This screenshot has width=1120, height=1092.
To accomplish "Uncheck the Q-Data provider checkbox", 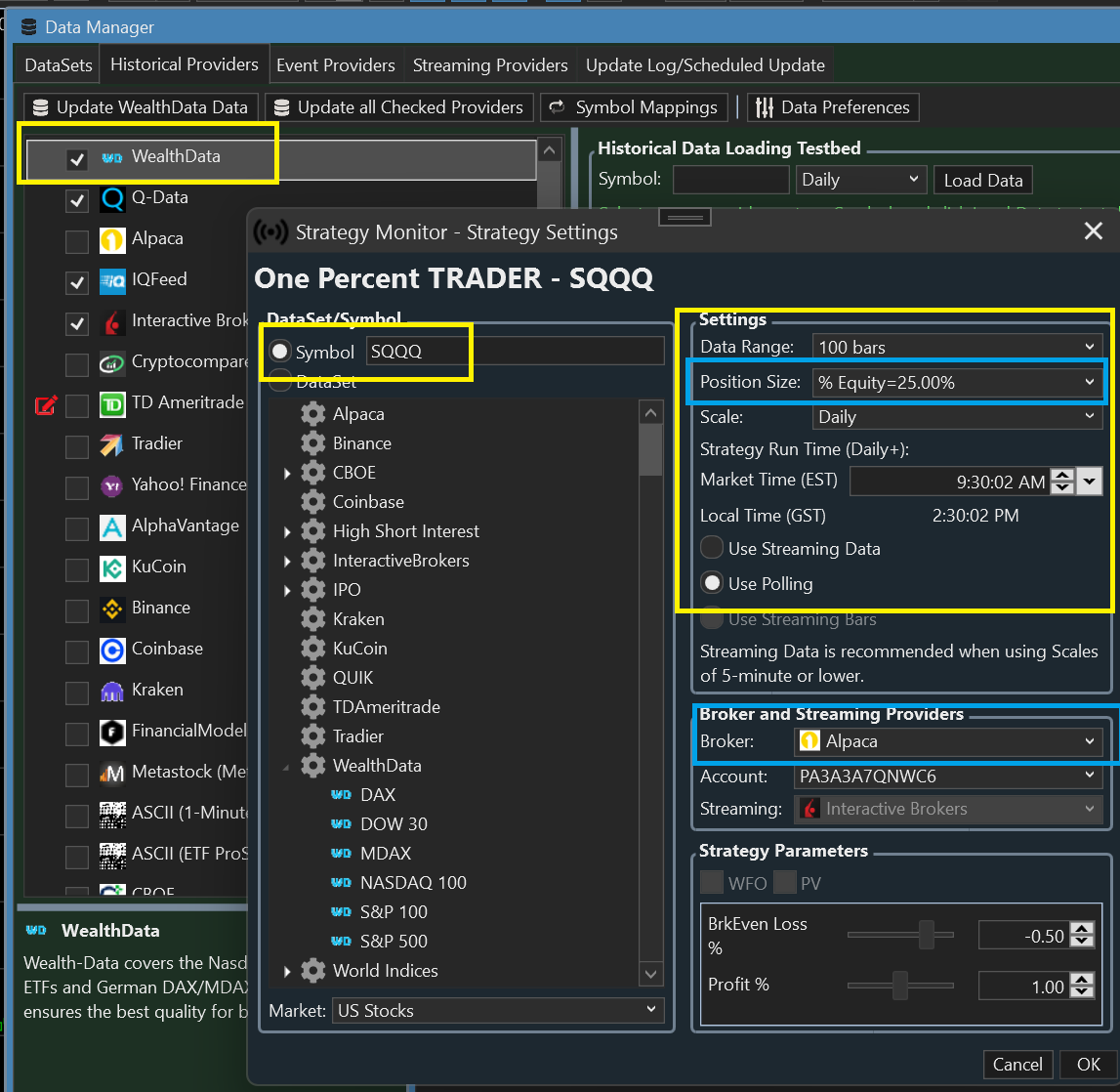I will tap(76, 201).
